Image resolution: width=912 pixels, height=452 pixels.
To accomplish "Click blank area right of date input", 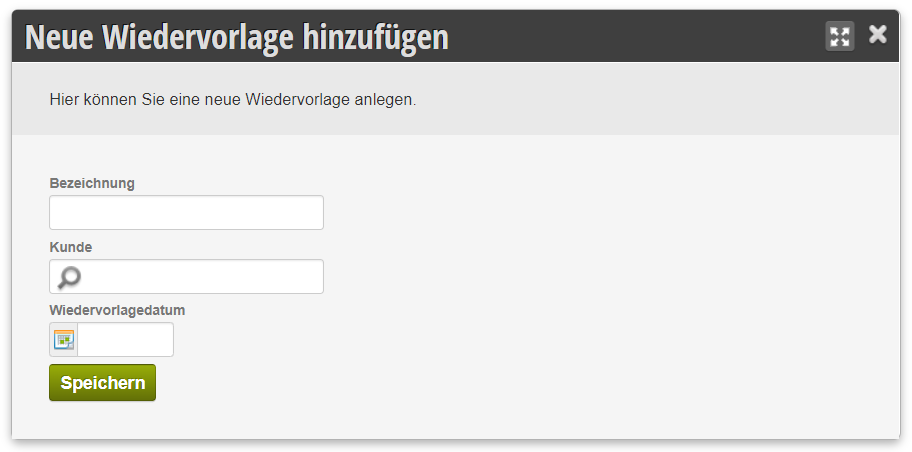I will click(523, 340).
